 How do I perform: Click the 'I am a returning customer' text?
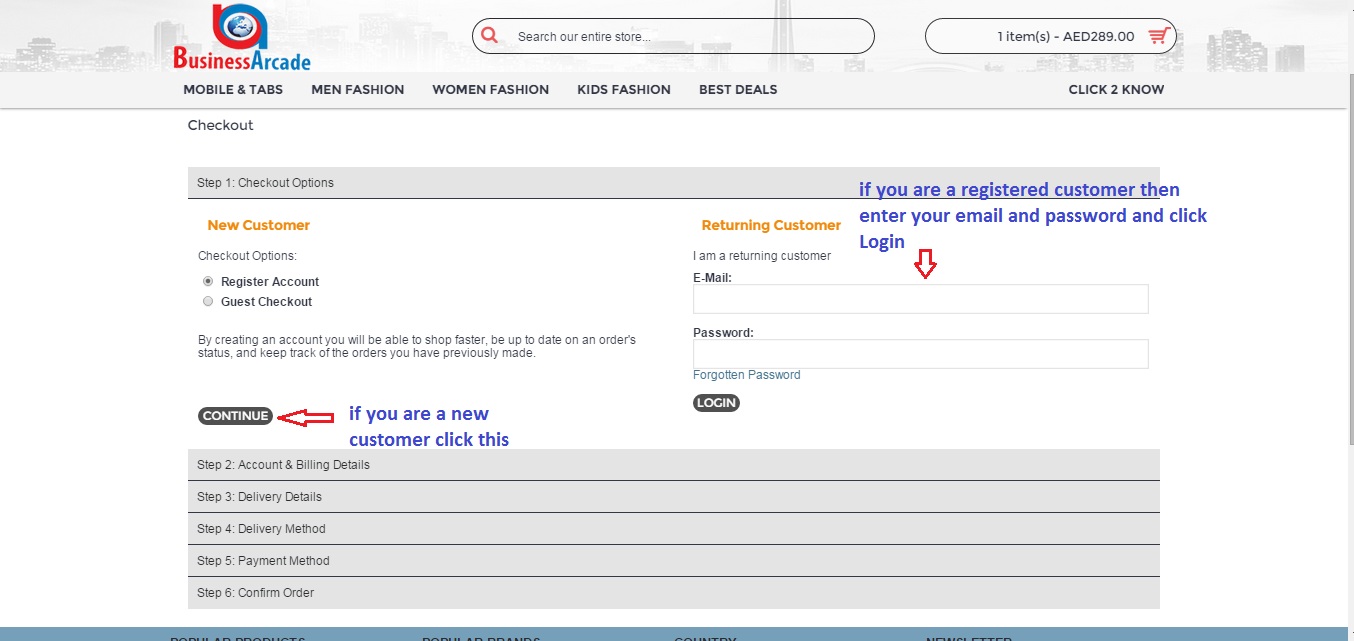(762, 256)
